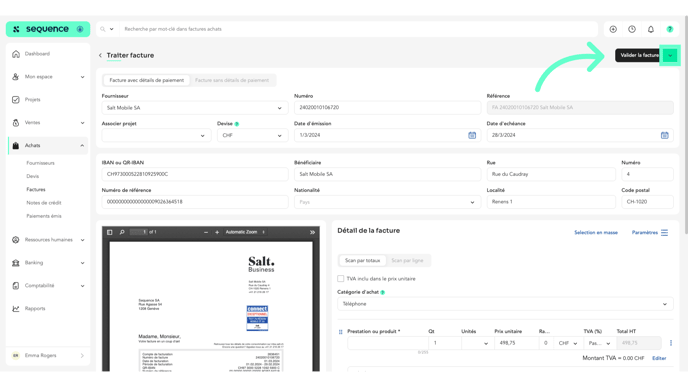The width and height of the screenshot is (688, 387).
Task: Open PDF viewer tools double-arrow menu
Action: point(312,232)
